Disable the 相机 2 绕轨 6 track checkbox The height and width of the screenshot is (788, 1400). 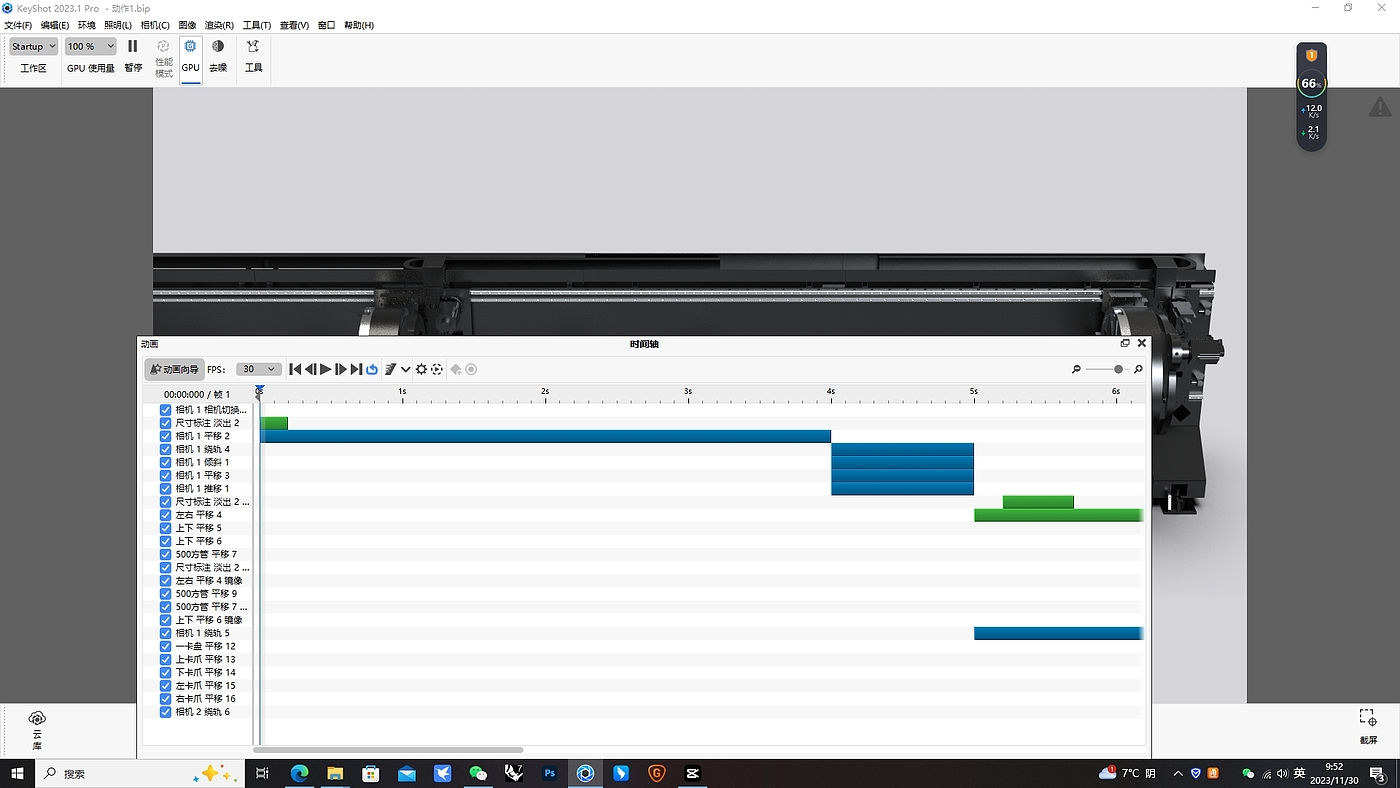[x=166, y=712]
